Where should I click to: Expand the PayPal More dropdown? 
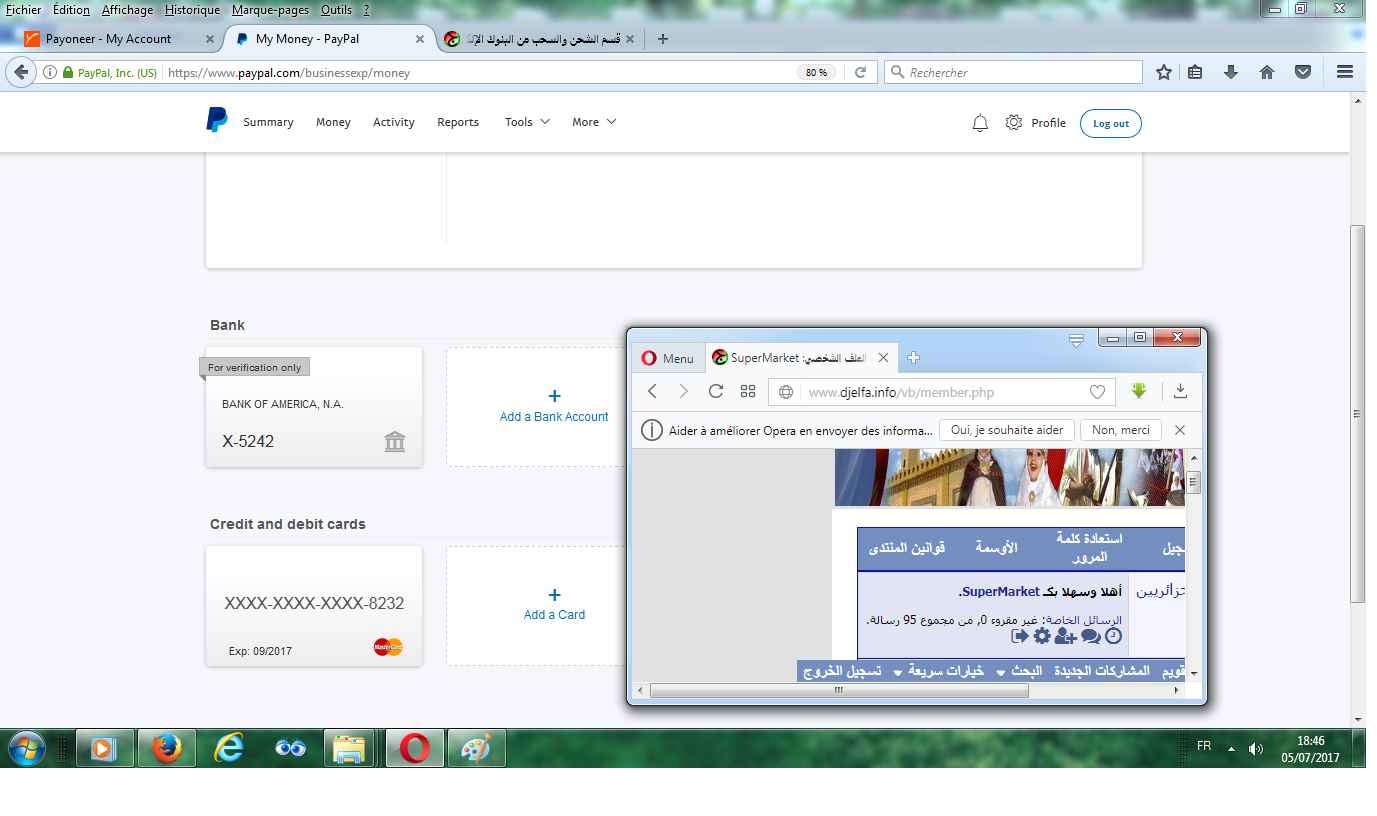(x=594, y=122)
